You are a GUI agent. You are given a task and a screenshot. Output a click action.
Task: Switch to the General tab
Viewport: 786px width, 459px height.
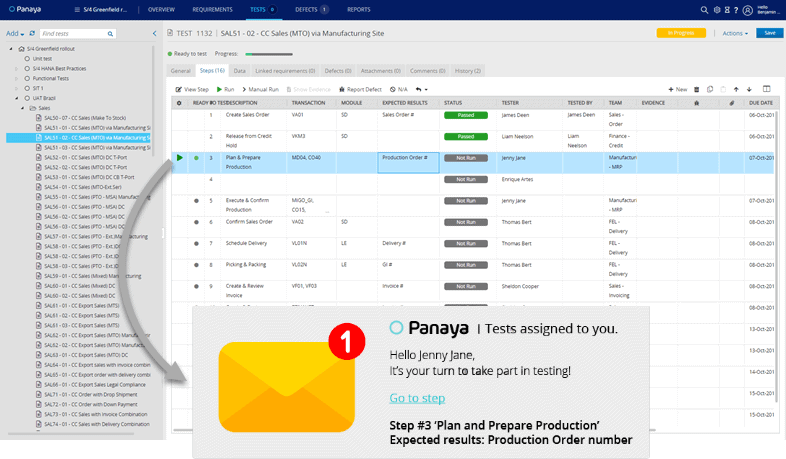tap(180, 71)
